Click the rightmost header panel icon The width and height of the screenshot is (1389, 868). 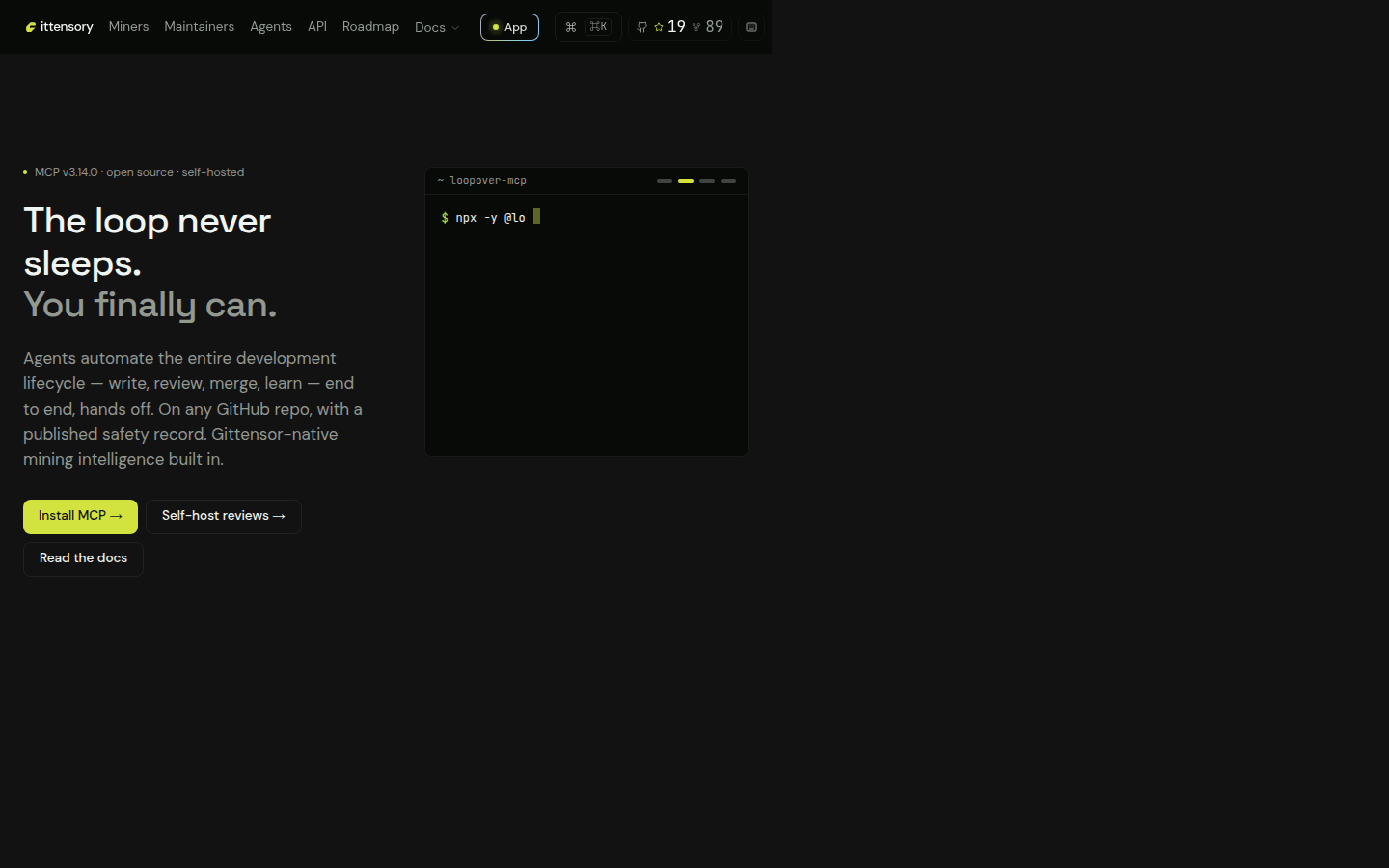(x=751, y=27)
